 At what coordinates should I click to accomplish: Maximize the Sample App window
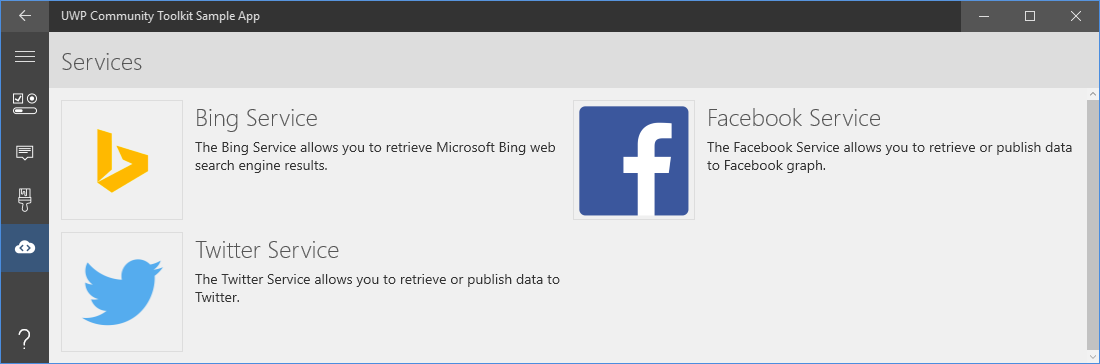pyautogui.click(x=1030, y=16)
